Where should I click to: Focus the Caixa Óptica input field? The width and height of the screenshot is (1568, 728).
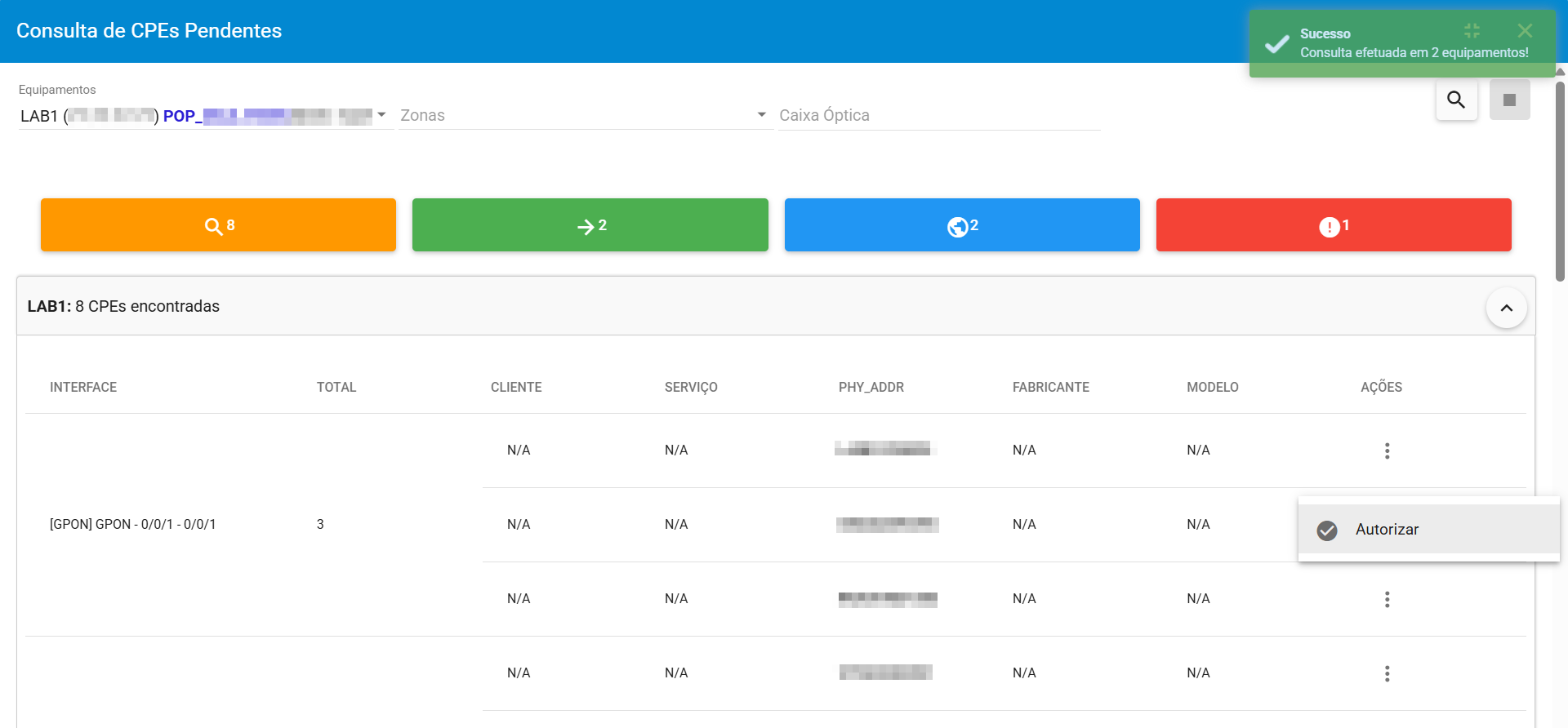click(x=939, y=116)
